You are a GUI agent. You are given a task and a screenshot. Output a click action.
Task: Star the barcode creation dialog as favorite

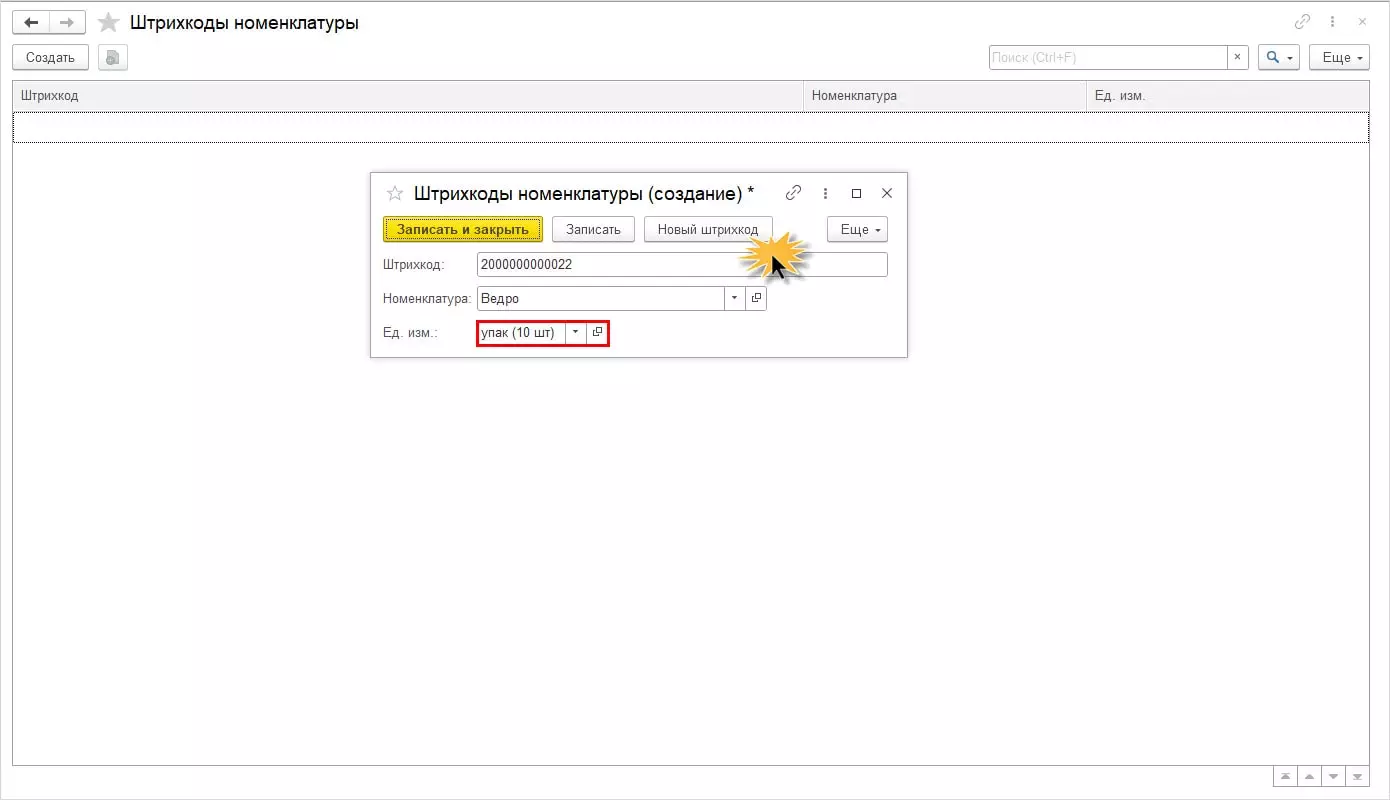pos(395,193)
